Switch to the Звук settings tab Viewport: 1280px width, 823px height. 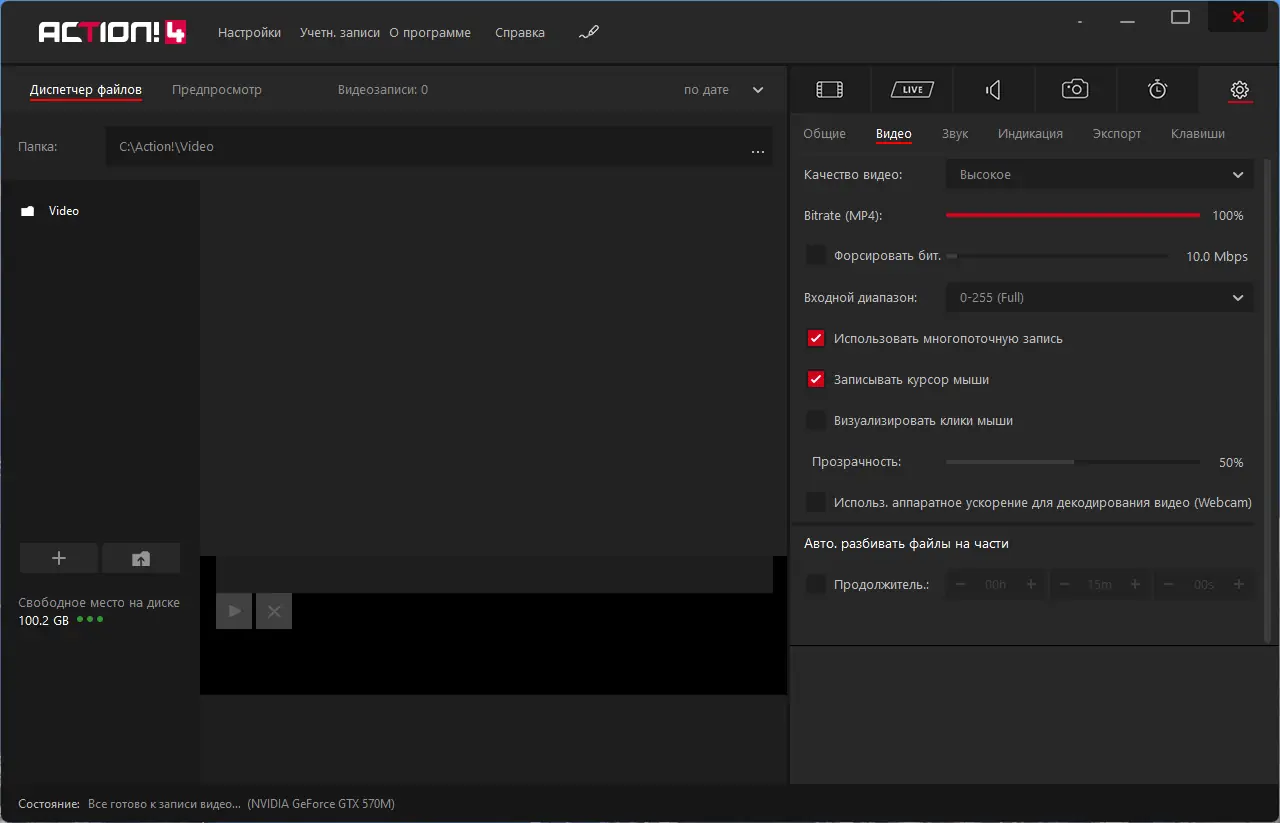(954, 134)
